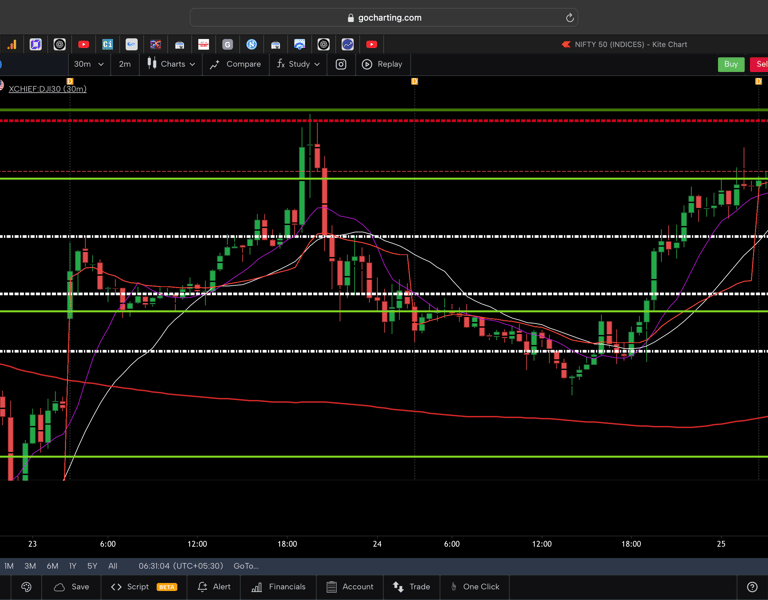Click the 24 date label on time axis
The height and width of the screenshot is (600, 768).
377,544
